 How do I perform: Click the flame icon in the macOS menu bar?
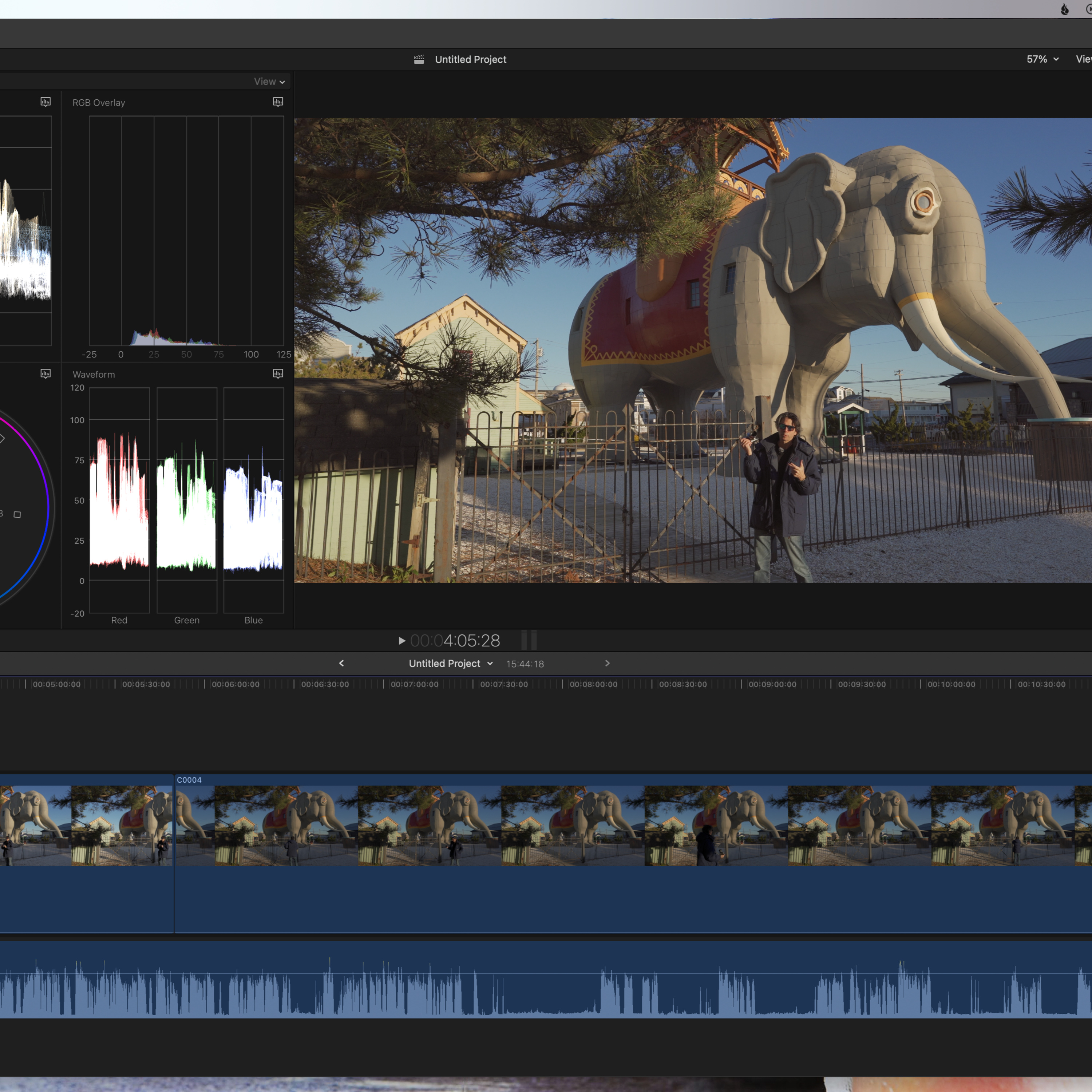coord(1065,9)
